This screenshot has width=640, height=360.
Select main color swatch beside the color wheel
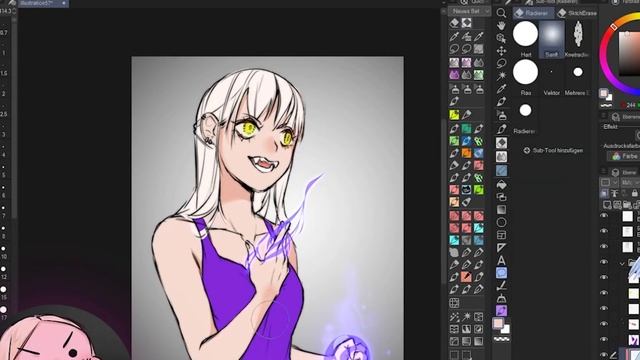point(603,93)
